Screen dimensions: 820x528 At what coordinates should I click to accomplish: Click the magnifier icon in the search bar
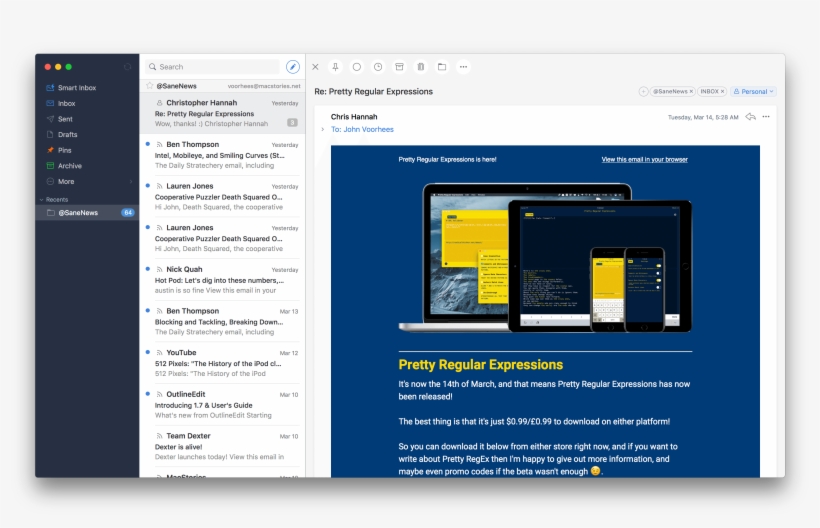click(x=153, y=67)
